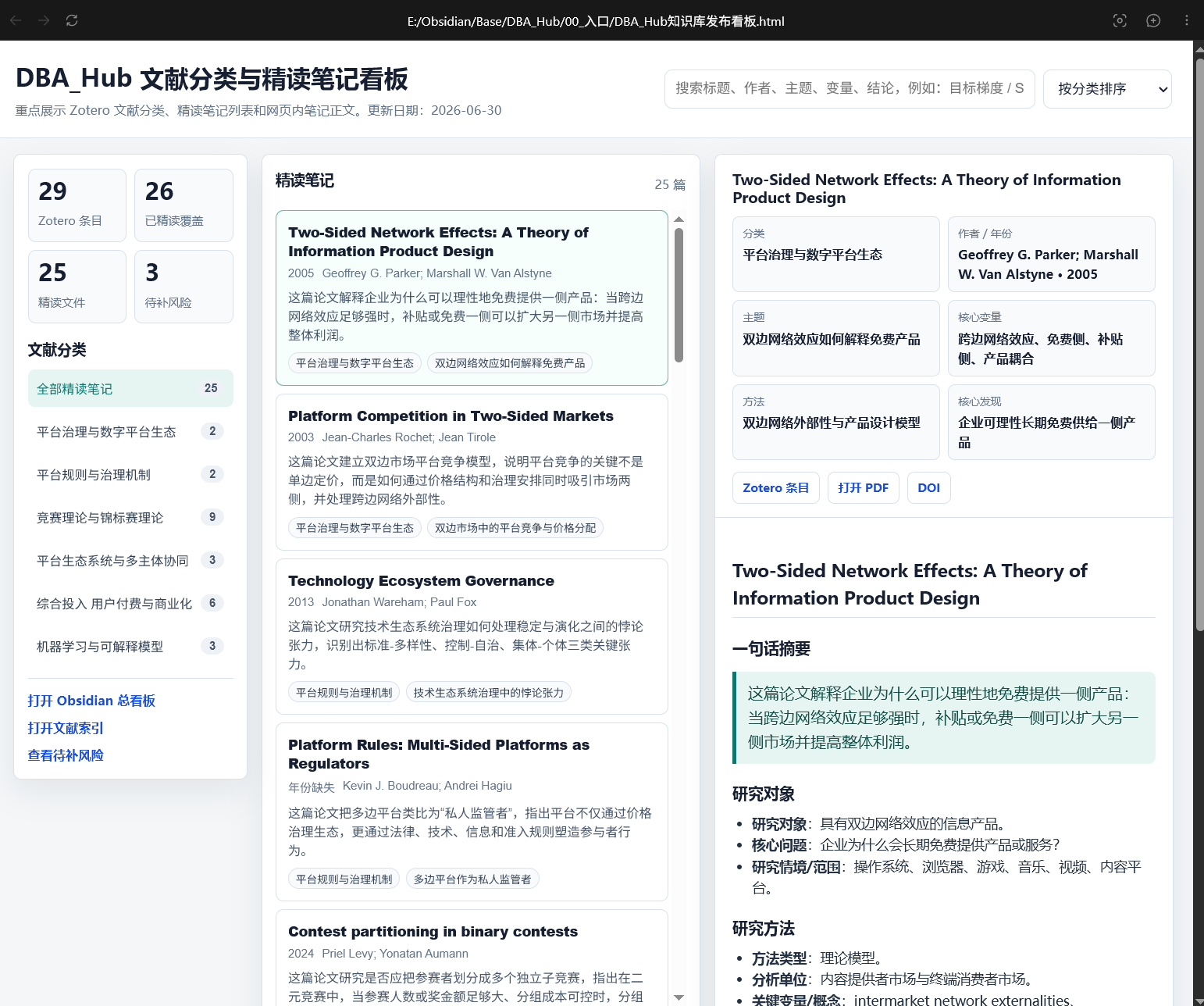The width and height of the screenshot is (1204, 1006).
Task: Click the notes list scroll-down arrow
Action: coord(679,997)
